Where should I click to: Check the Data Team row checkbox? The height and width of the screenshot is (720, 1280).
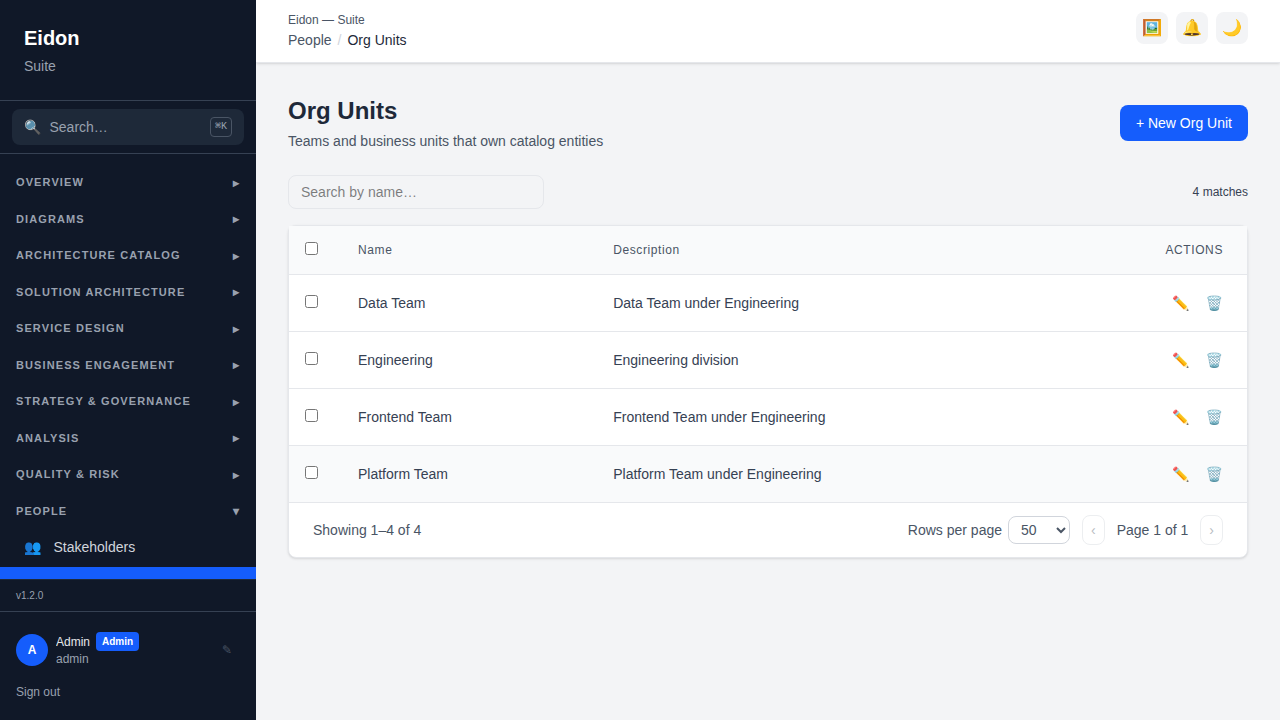311,301
